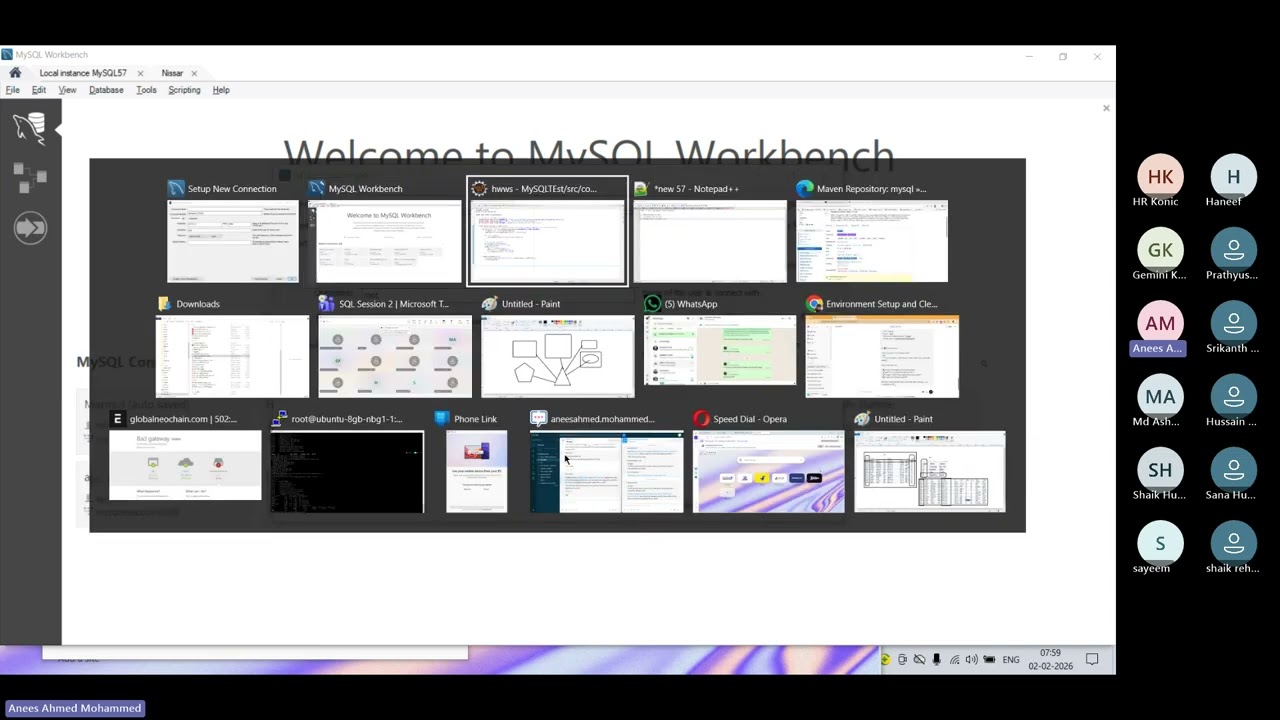Click the Teams icon beside SQL Session 2
Image resolution: width=1280 pixels, height=720 pixels.
326,304
